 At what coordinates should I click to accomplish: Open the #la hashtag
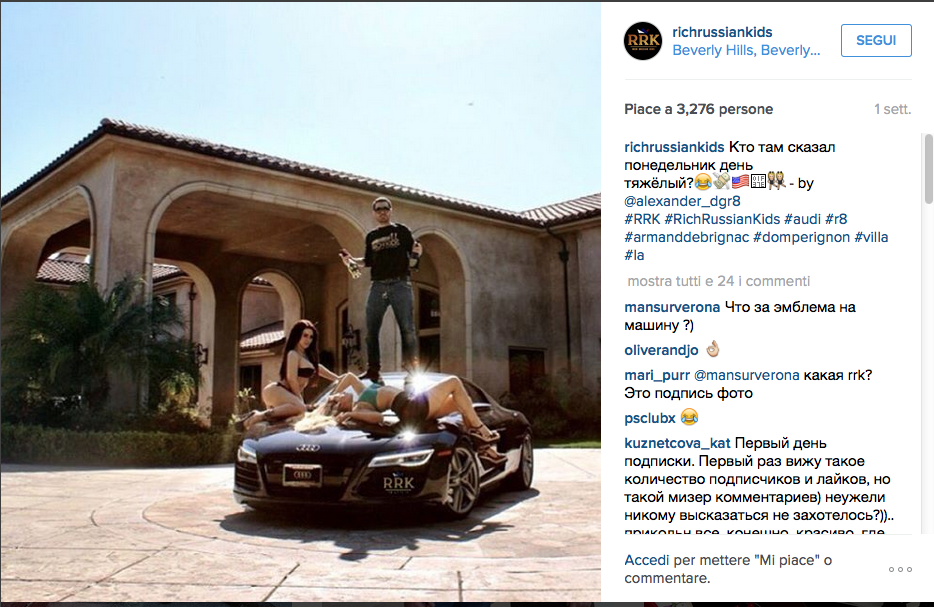(634, 255)
